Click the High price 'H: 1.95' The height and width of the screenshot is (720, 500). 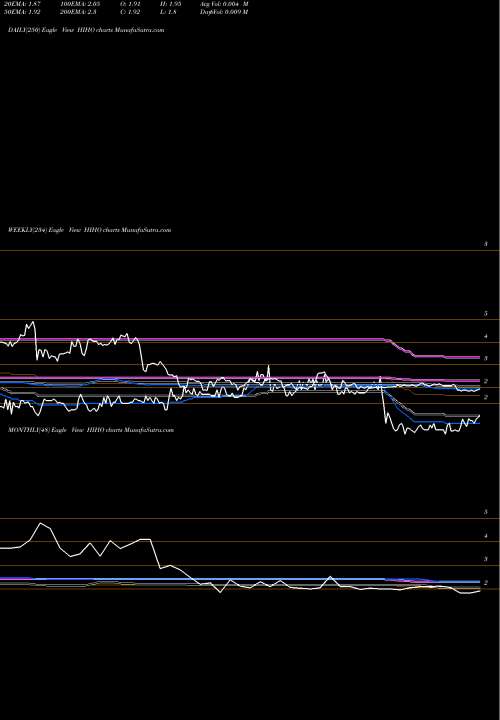click(x=171, y=4)
